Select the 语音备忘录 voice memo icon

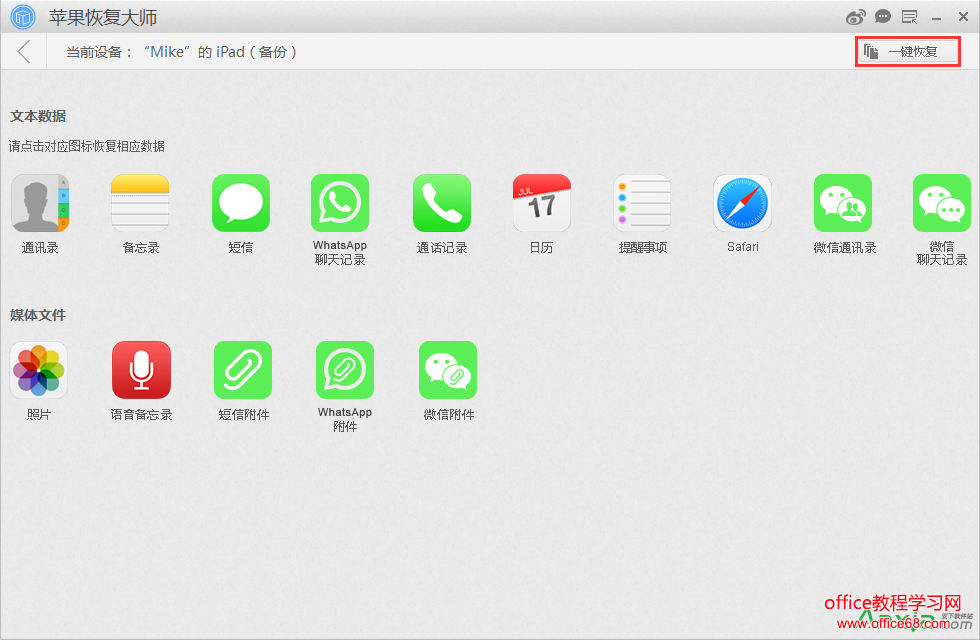(x=141, y=370)
